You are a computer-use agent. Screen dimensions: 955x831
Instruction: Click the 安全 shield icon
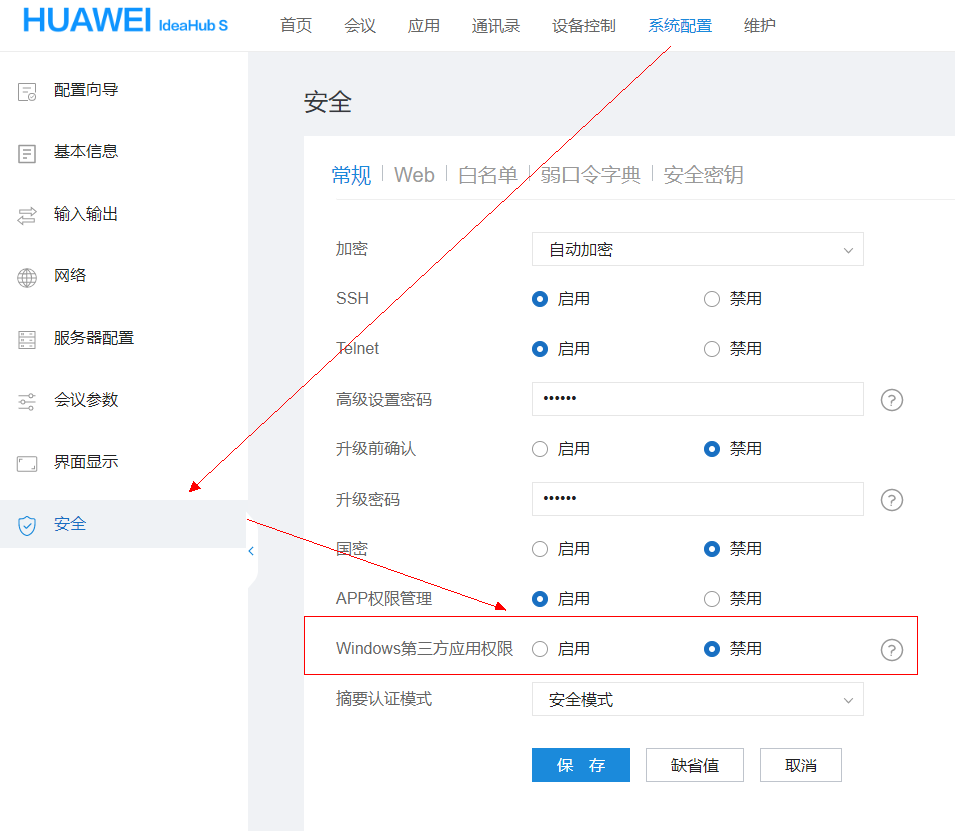(x=27, y=525)
